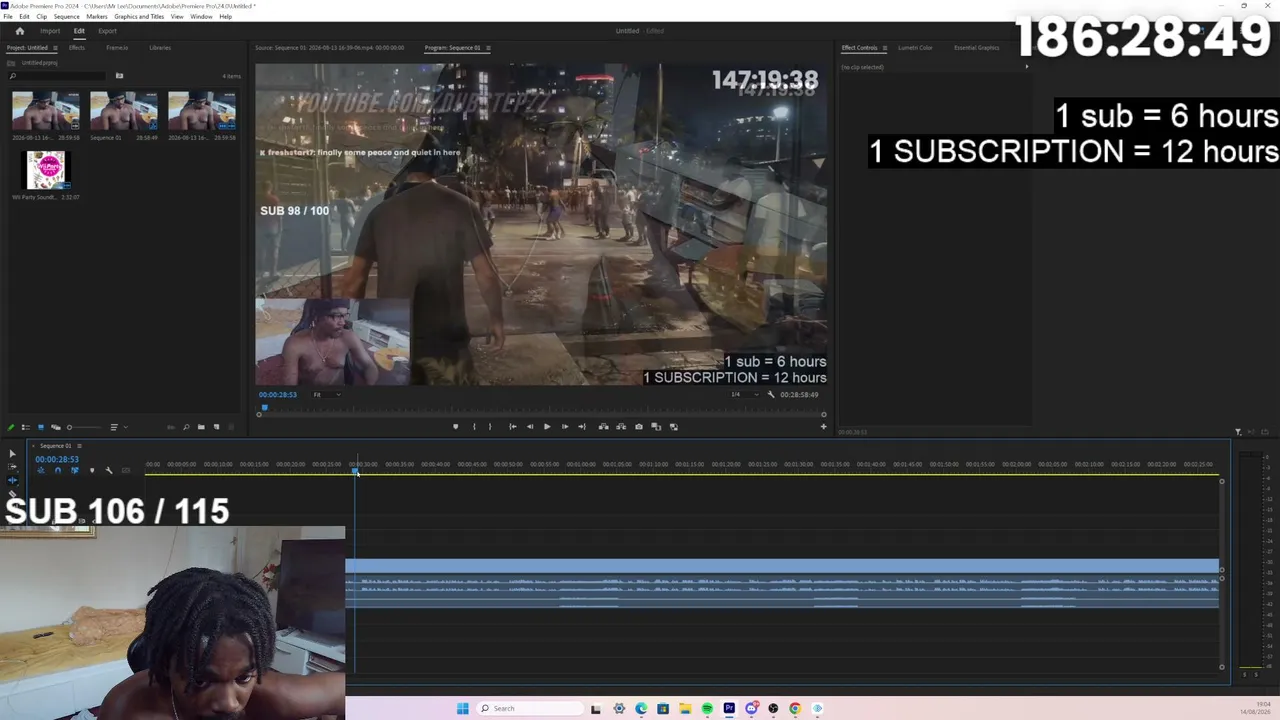Image resolution: width=1280 pixels, height=720 pixels.
Task: Toggle Linked Selection in timeline
Action: click(75, 470)
